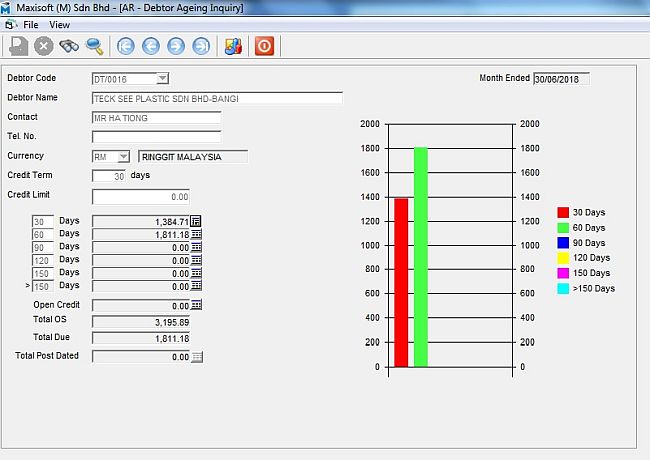This screenshot has height=460, width=650.
Task: Click the Month Ended date field
Action: pyautogui.click(x=562, y=79)
